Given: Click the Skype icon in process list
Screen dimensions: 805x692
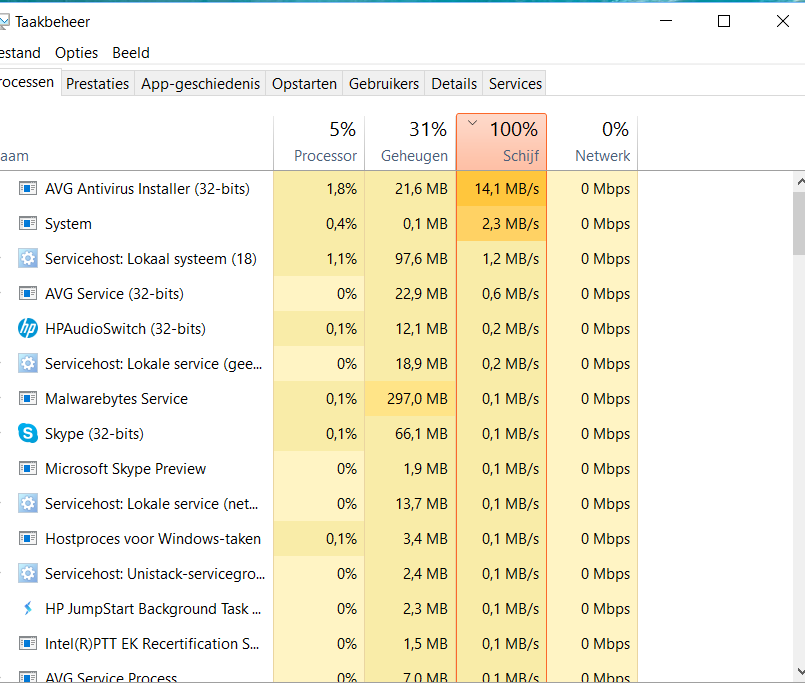Looking at the screenshot, I should (x=28, y=433).
